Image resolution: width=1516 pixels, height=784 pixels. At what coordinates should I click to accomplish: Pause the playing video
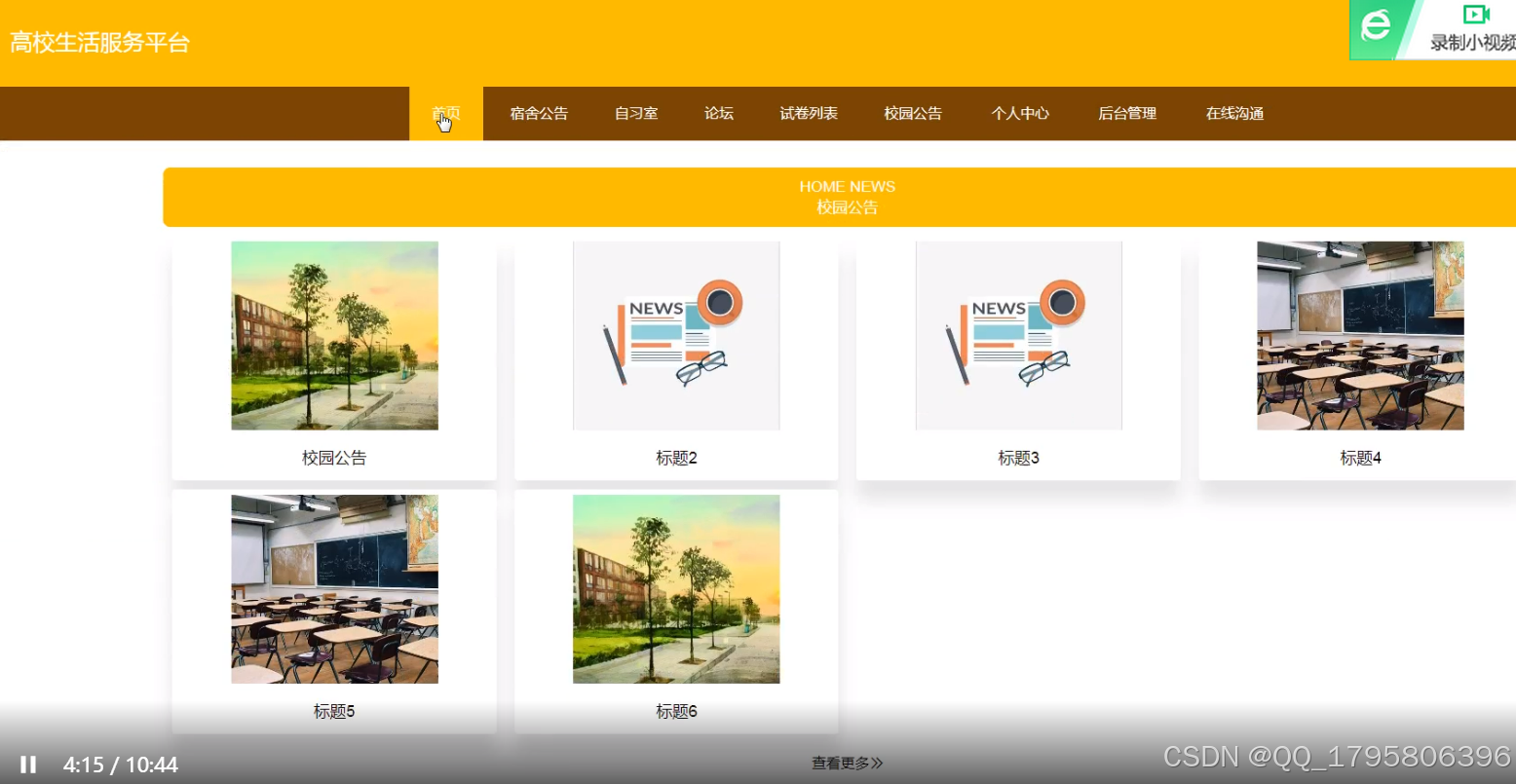26,763
